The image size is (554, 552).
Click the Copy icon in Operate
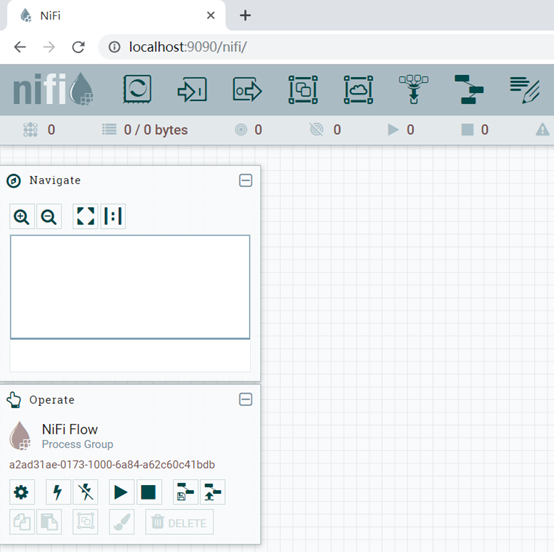[x=22, y=522]
